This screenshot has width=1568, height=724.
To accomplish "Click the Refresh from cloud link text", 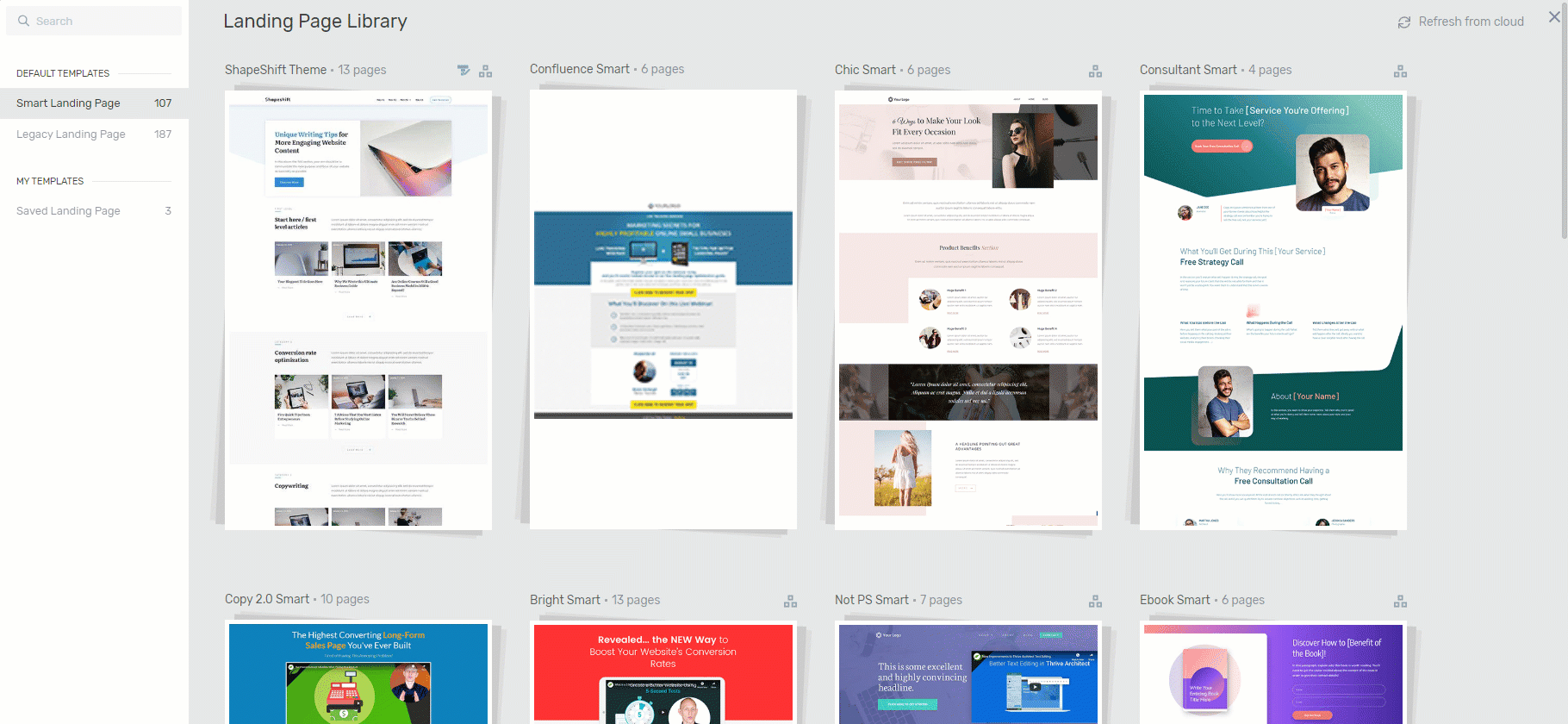I will click(x=1471, y=22).
